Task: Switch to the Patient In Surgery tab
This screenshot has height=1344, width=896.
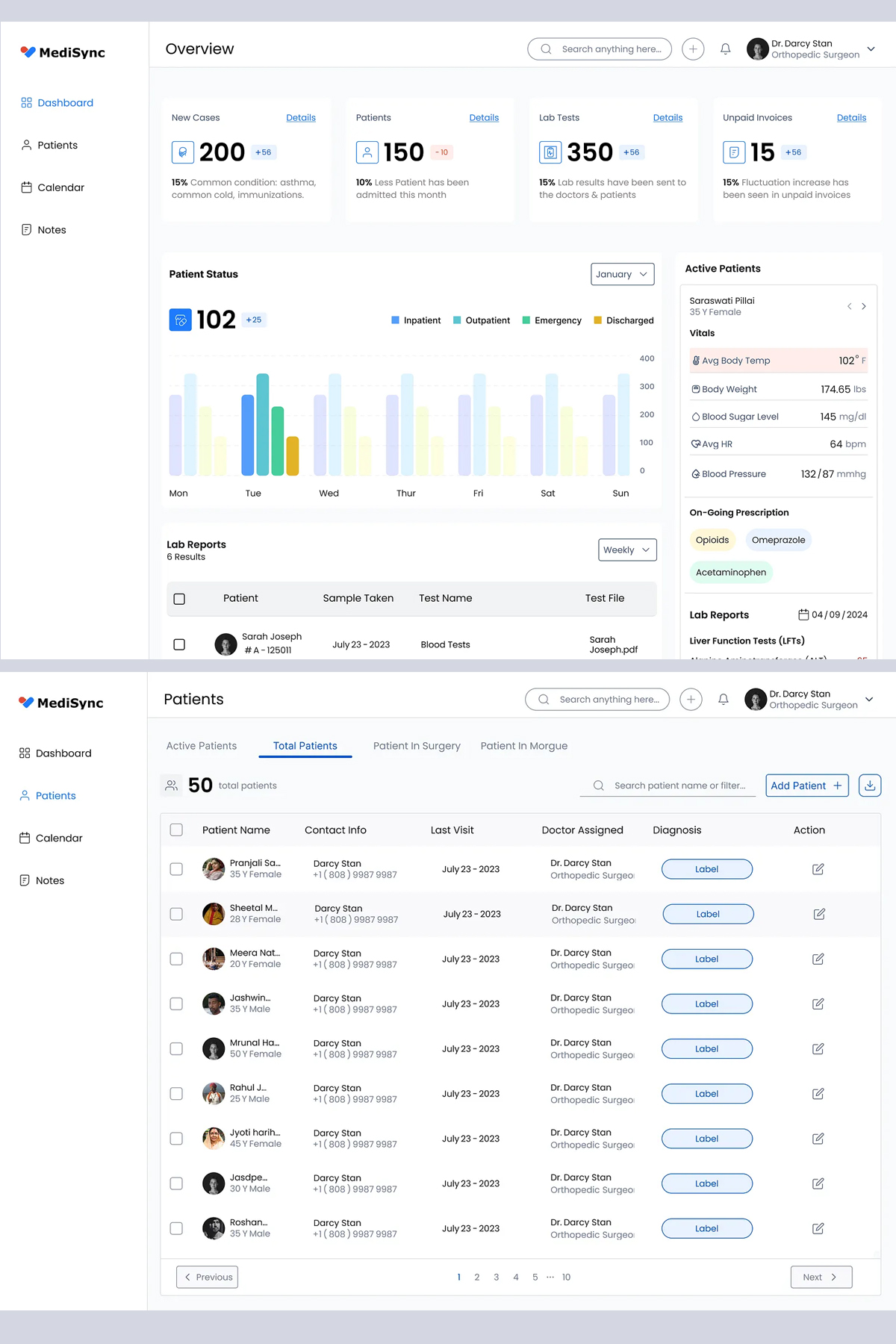Action: [x=417, y=746]
